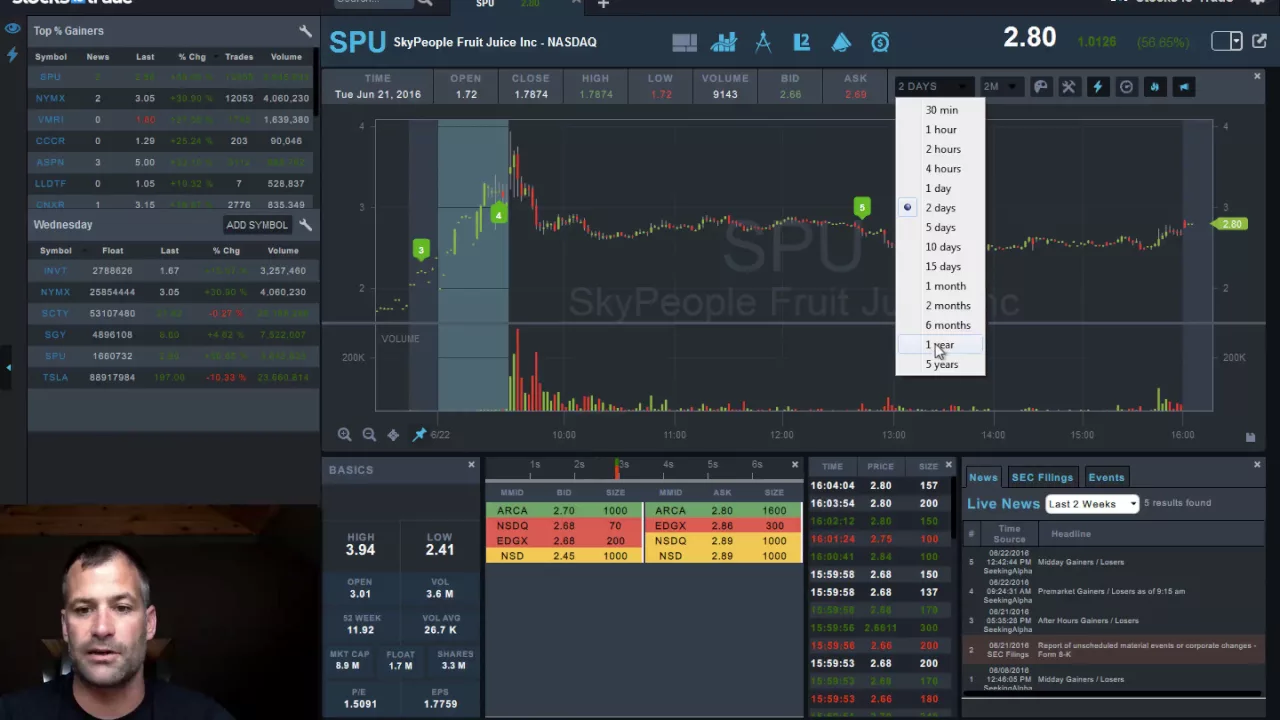Screen dimensions: 1280x720
Task: Toggle the pin icon next to 6/22
Action: coord(419,434)
